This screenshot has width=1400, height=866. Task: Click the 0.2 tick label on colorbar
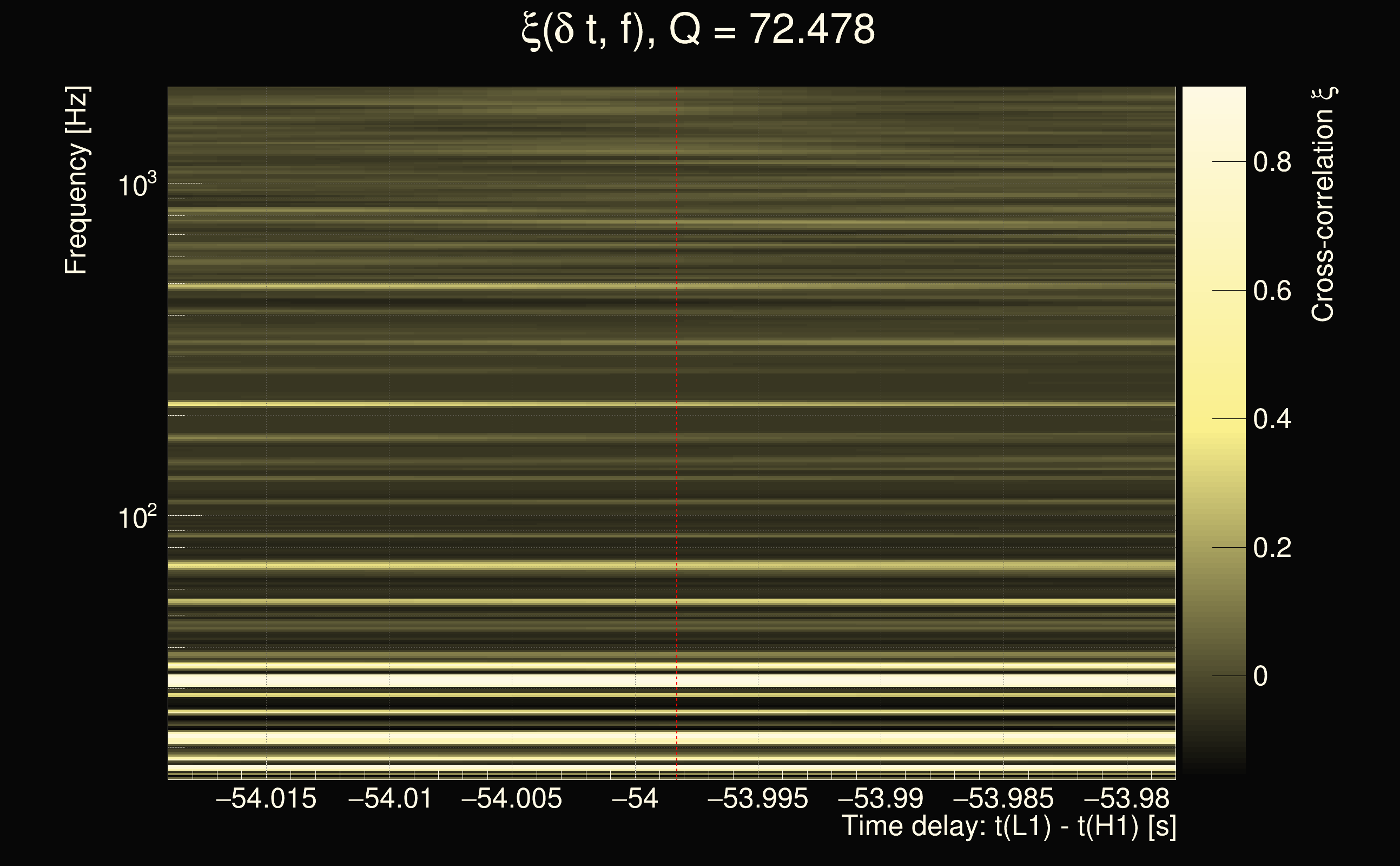click(x=1272, y=548)
